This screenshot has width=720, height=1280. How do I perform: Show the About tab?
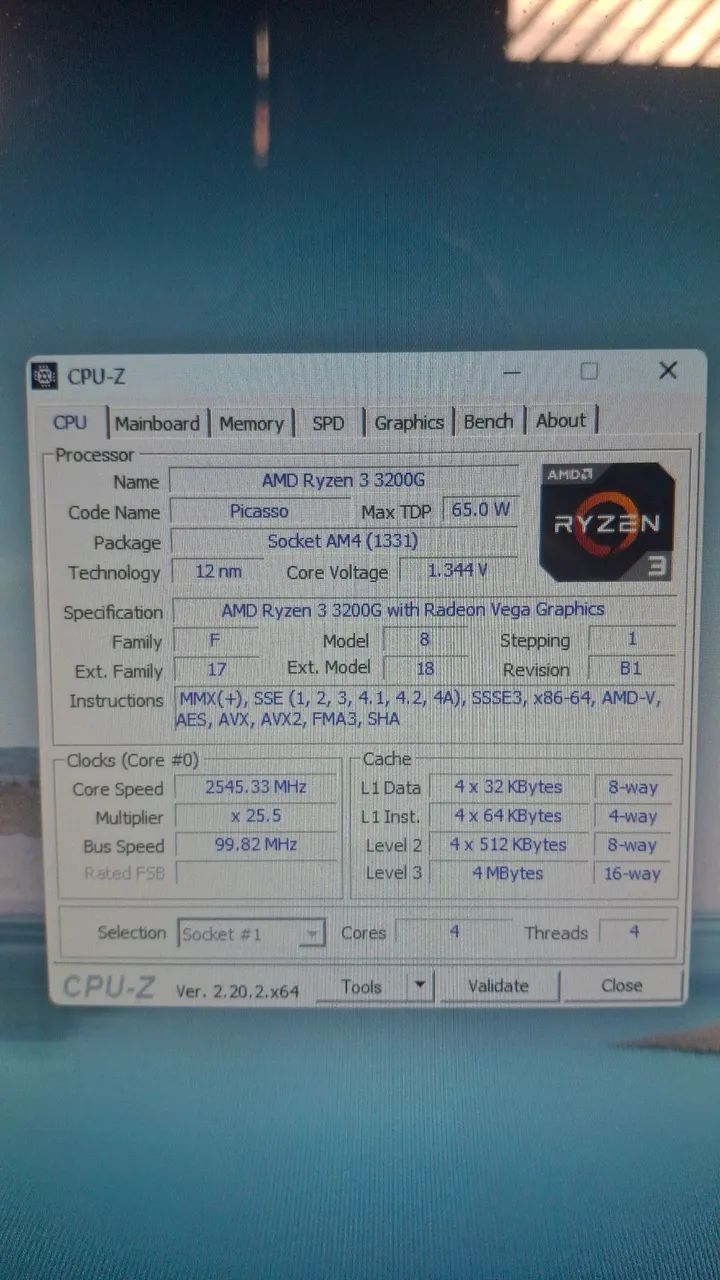tap(561, 421)
